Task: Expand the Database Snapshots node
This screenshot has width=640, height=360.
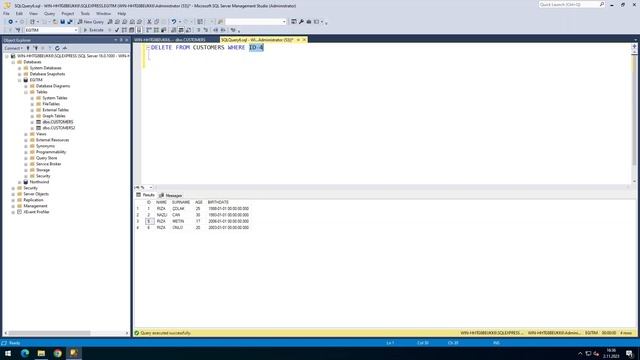Action: (x=20, y=74)
